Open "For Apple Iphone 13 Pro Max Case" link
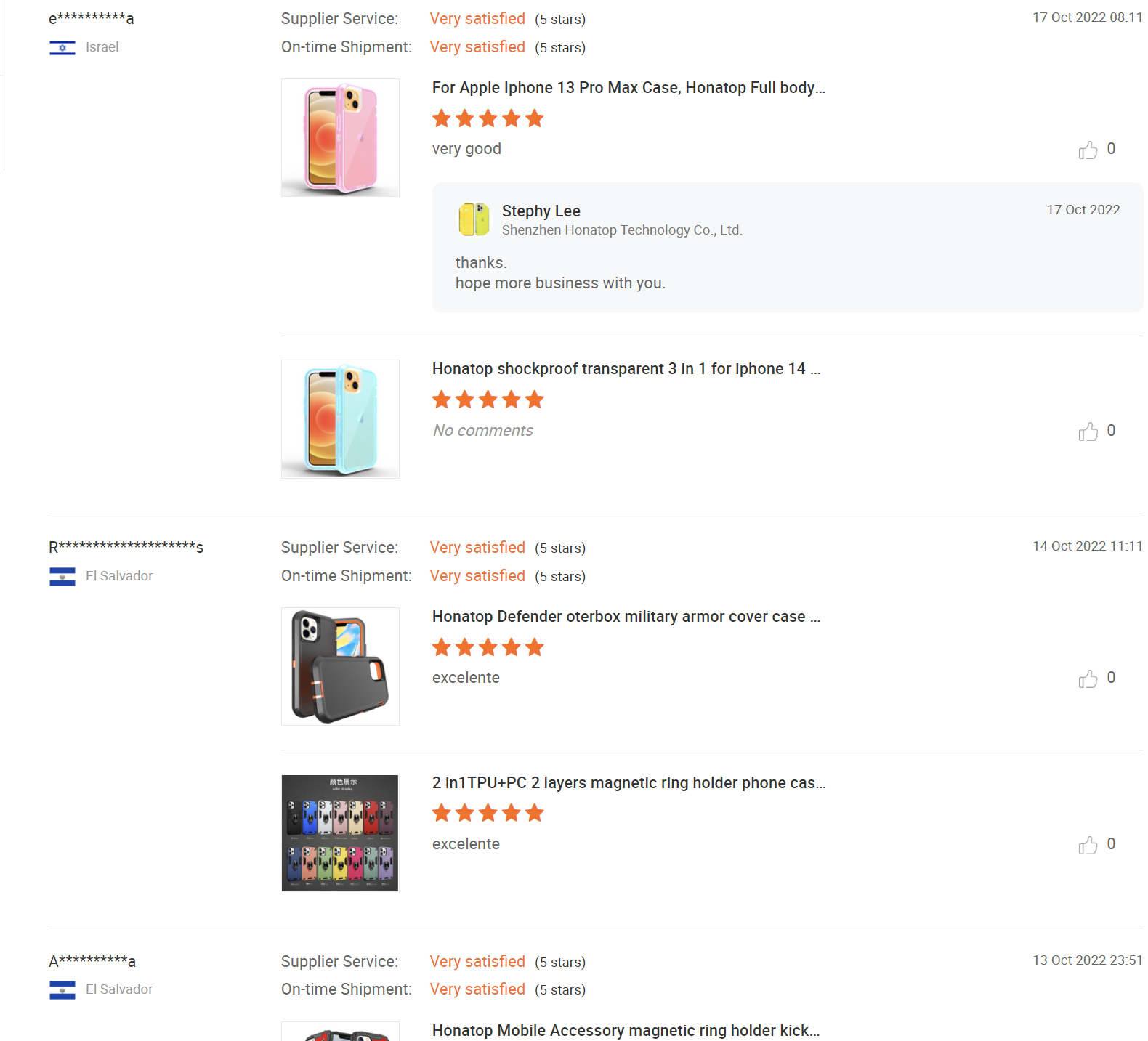The height and width of the screenshot is (1041, 1148). click(628, 88)
